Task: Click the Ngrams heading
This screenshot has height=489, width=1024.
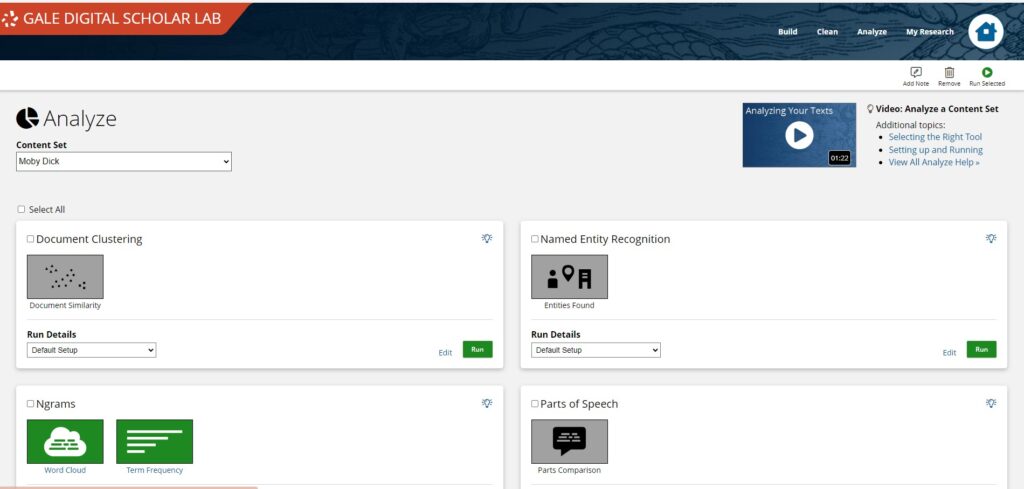Action: (56, 404)
